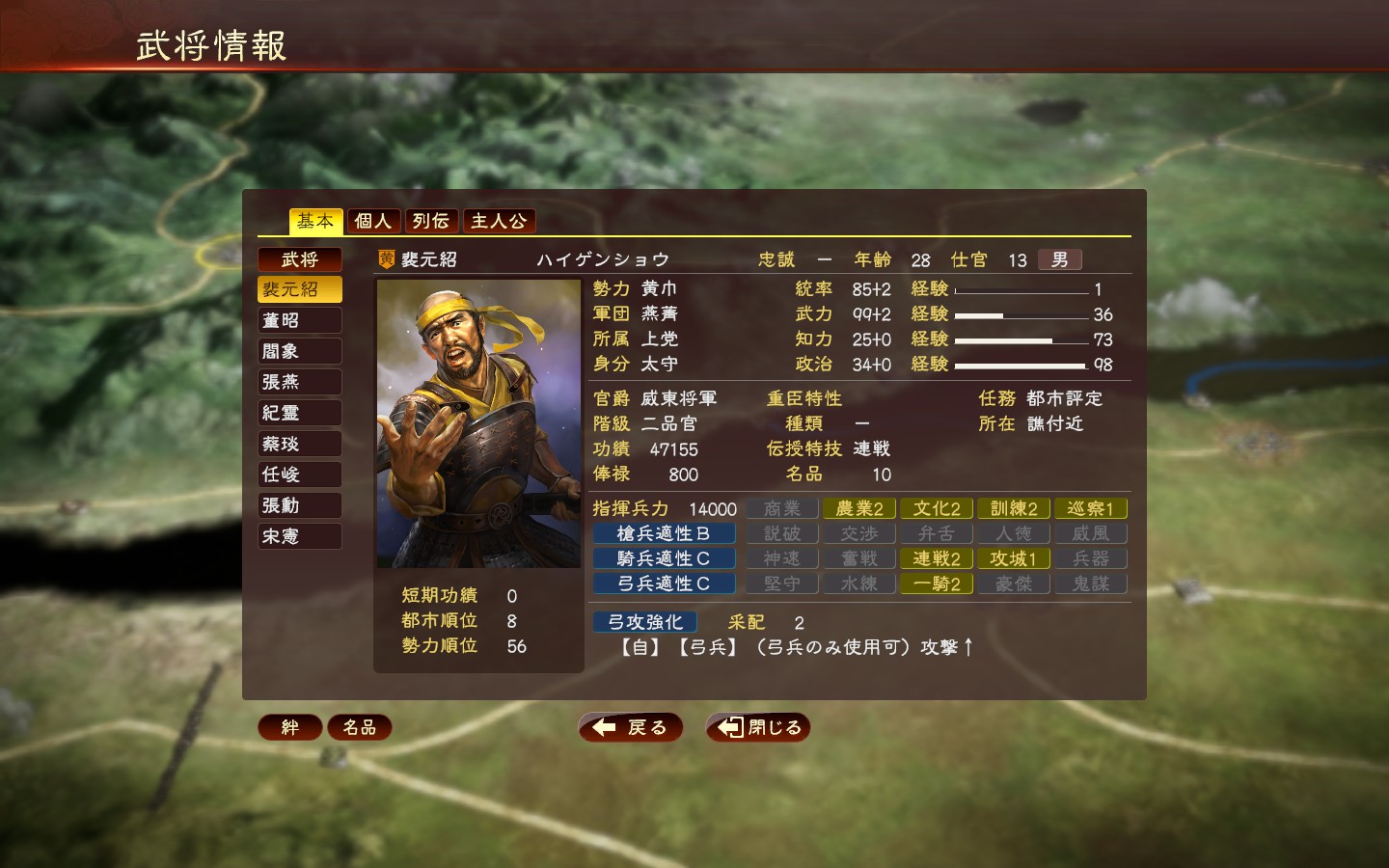This screenshot has height=868, width=1389.
Task: Click the officer portrait image
Action: coord(478,423)
